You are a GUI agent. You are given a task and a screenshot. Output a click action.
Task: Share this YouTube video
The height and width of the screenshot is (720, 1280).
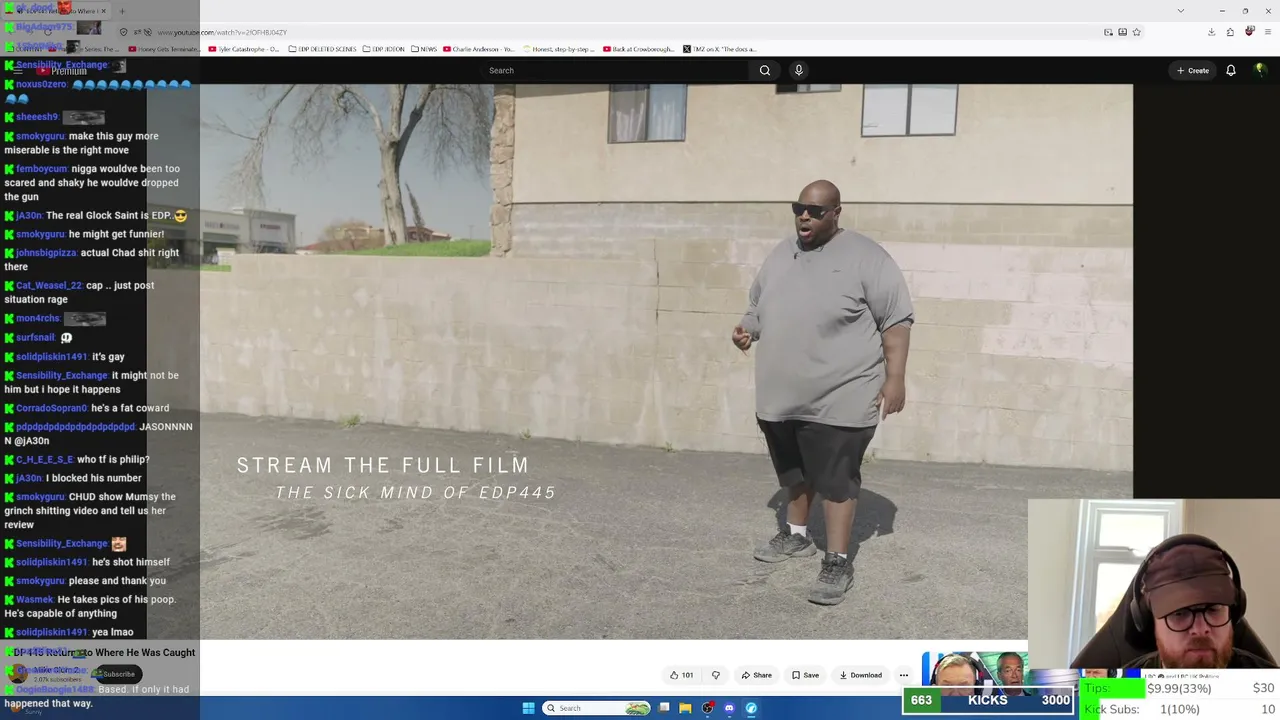click(756, 675)
